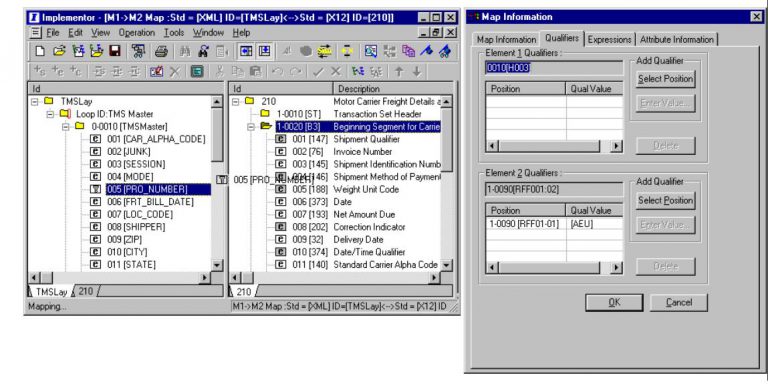Click the blue flag with binoculars icon

pyautogui.click(x=445, y=51)
